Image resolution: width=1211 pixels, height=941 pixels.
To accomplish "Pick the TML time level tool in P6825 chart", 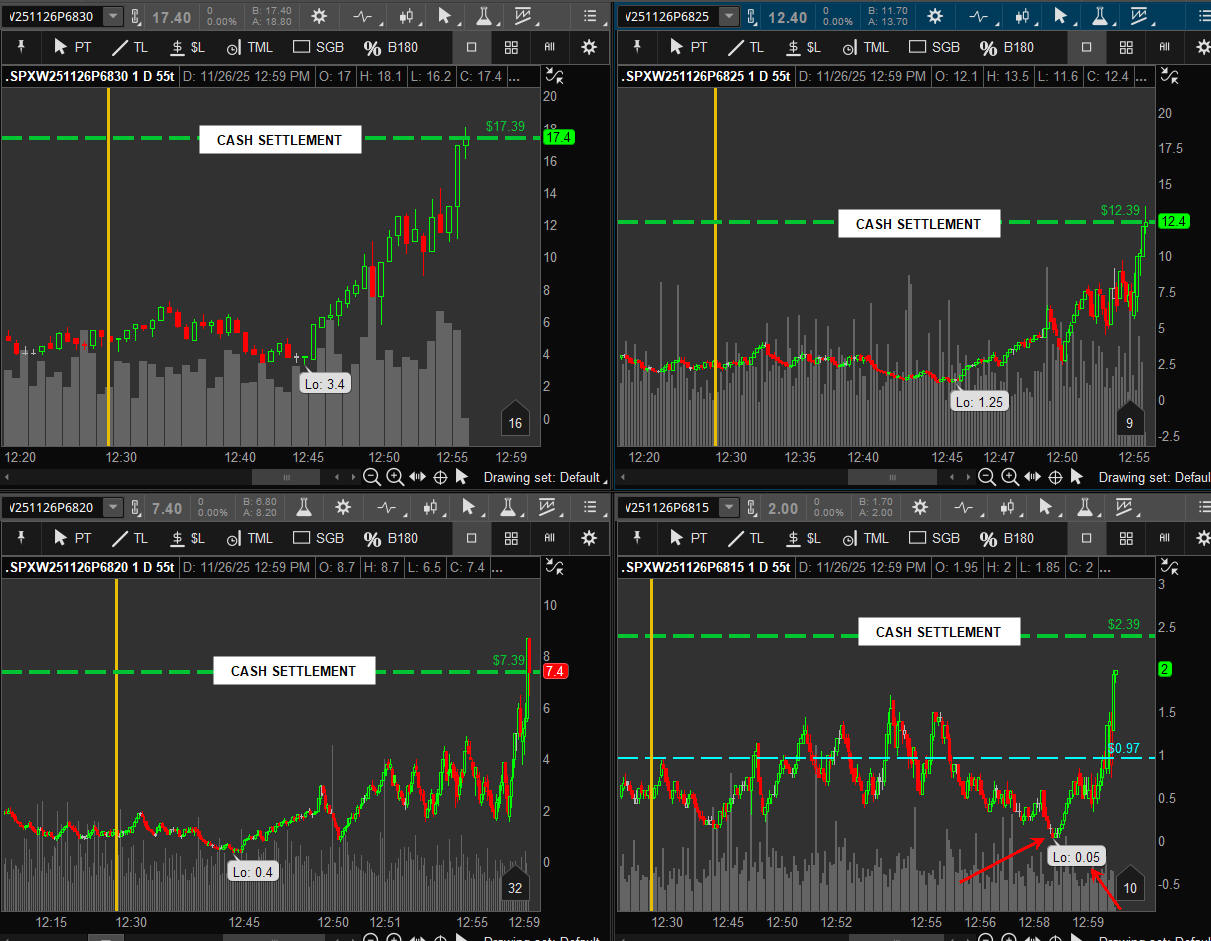I will 865,47.
